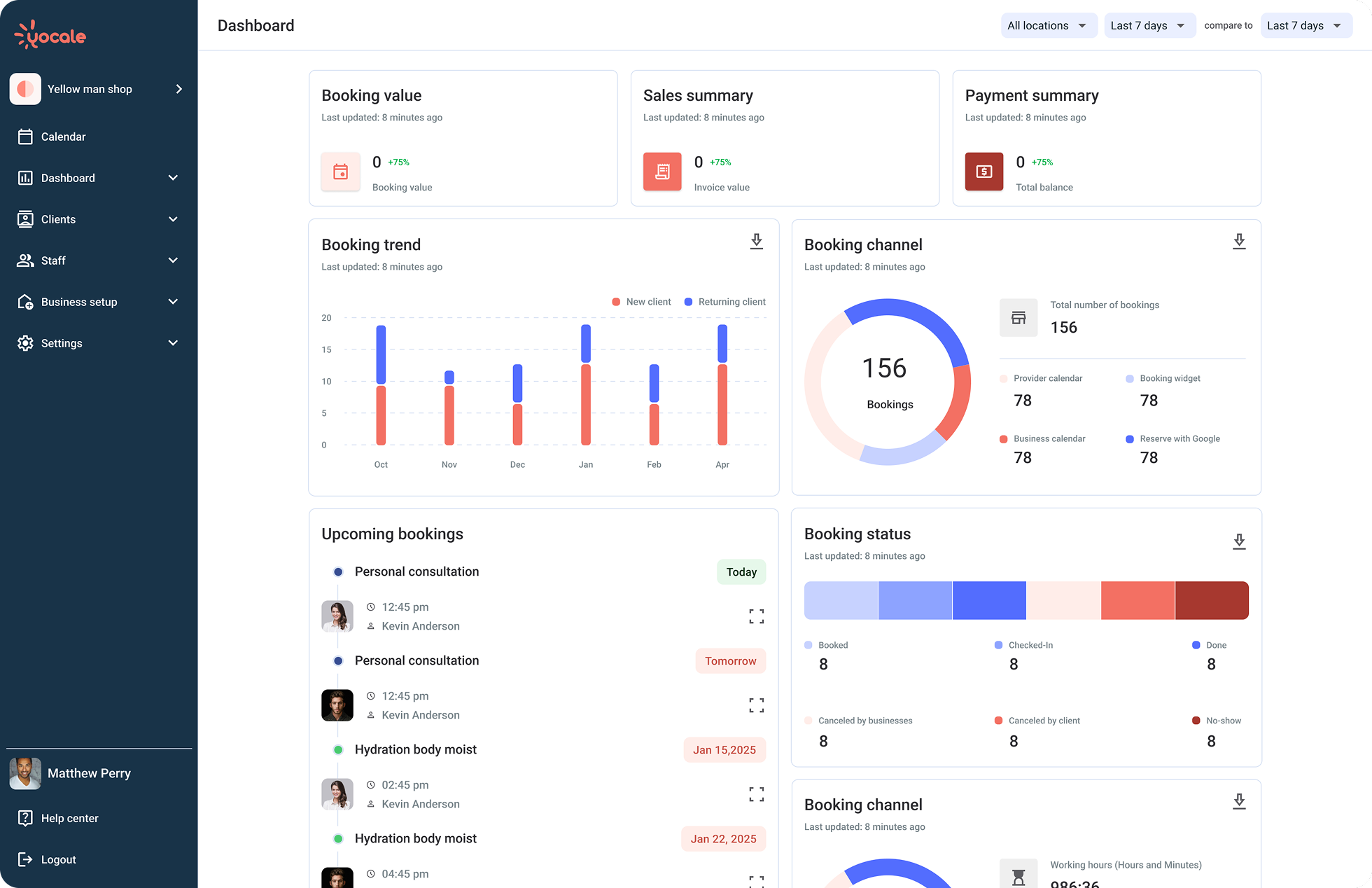
Task: Click the Settings gear icon
Action: pos(25,343)
